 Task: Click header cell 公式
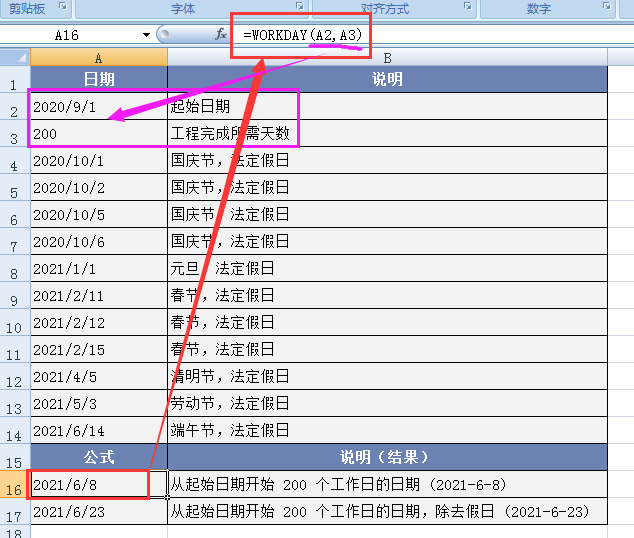(x=99, y=458)
